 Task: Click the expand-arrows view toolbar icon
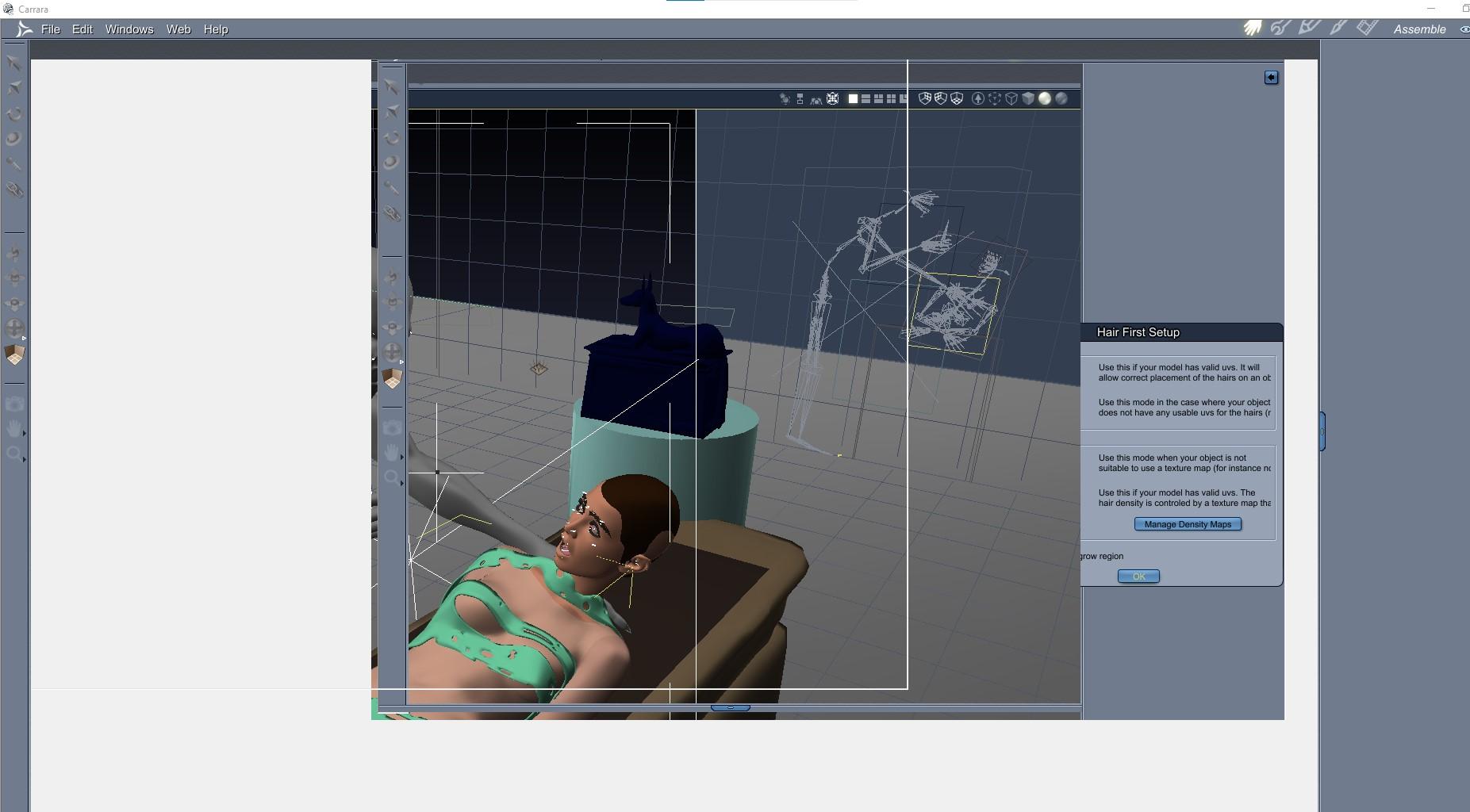tap(832, 98)
